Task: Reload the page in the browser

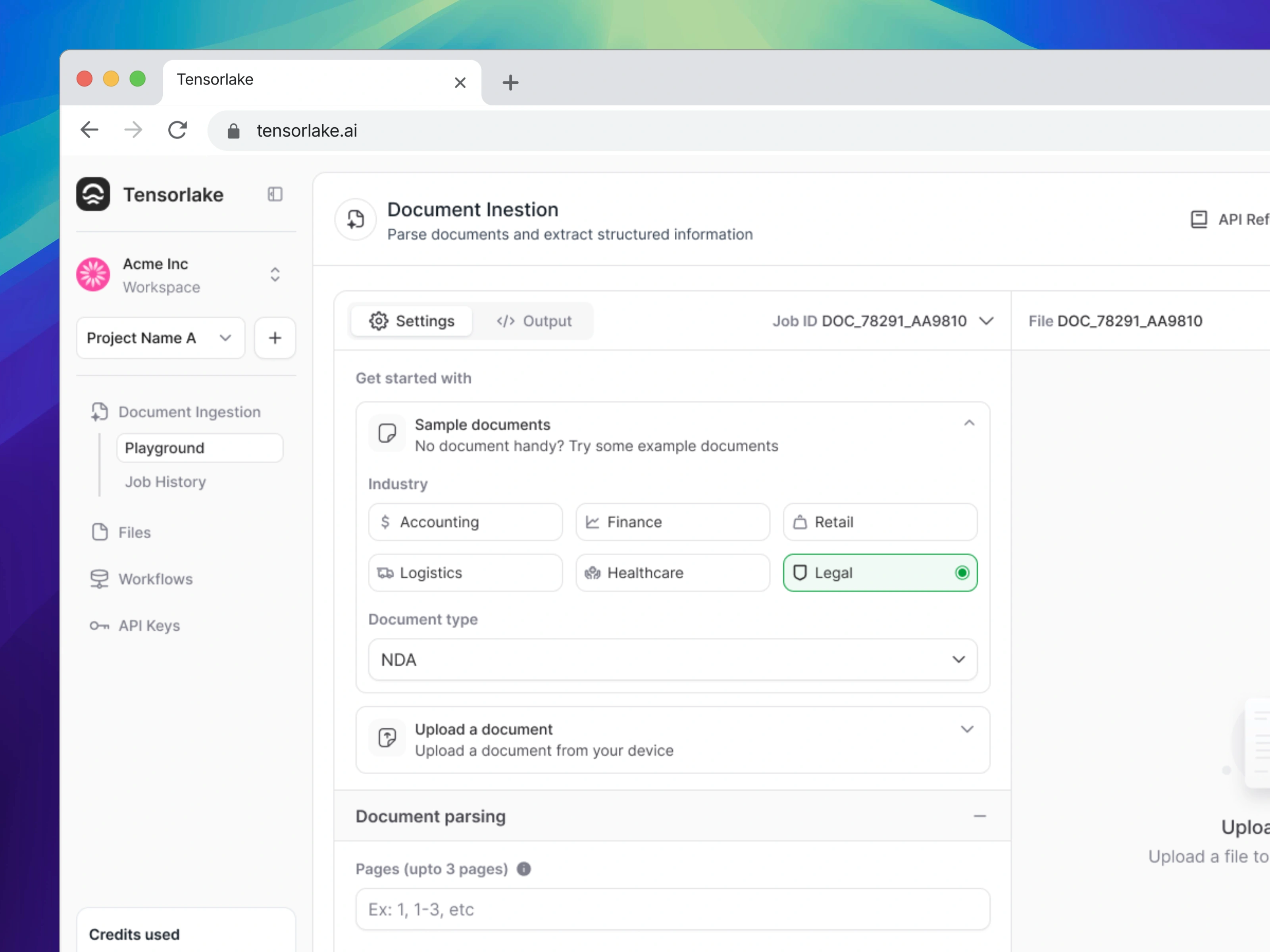Action: point(177,130)
